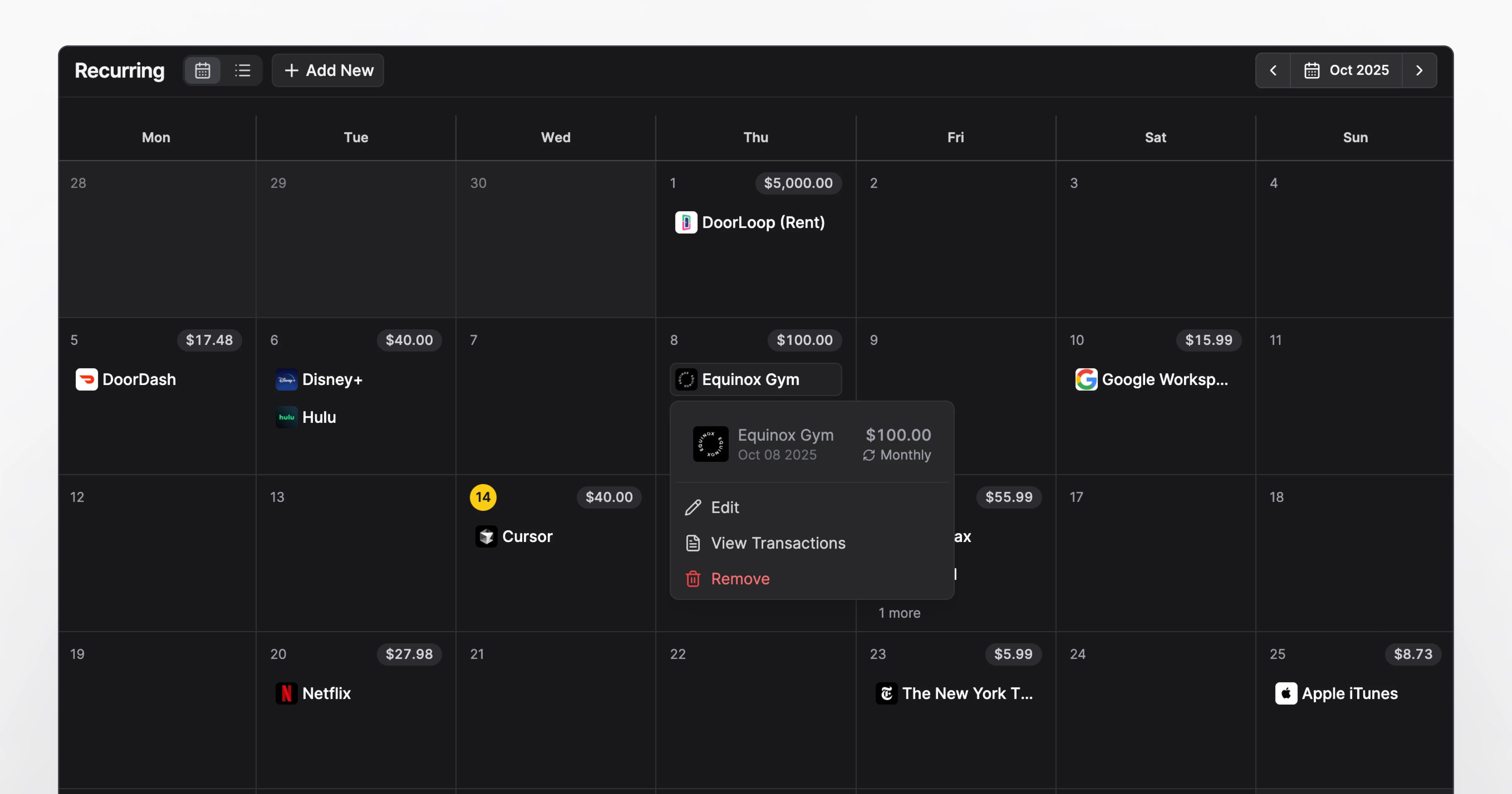Click the Apple iTunes icon
The height and width of the screenshot is (794, 1512).
1286,693
